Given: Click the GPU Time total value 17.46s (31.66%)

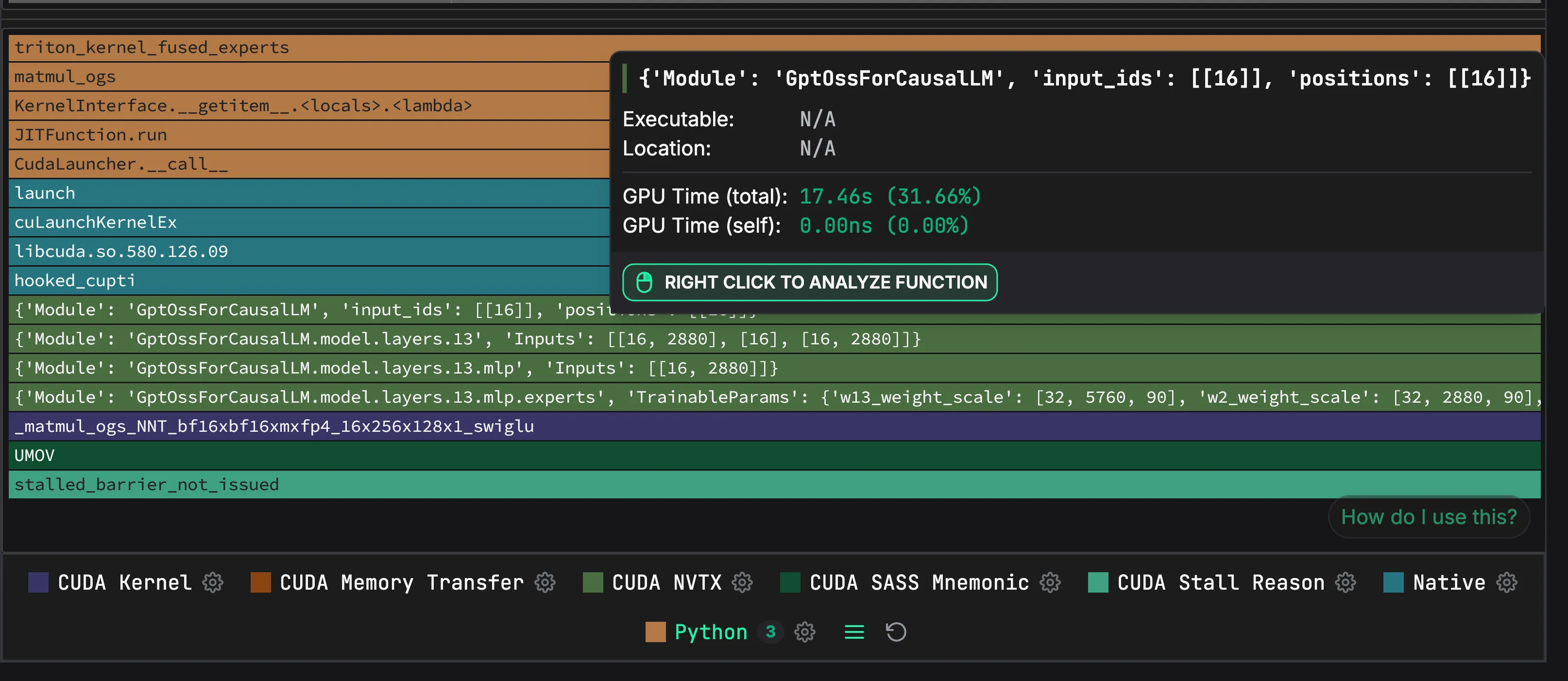Looking at the screenshot, I should (890, 197).
